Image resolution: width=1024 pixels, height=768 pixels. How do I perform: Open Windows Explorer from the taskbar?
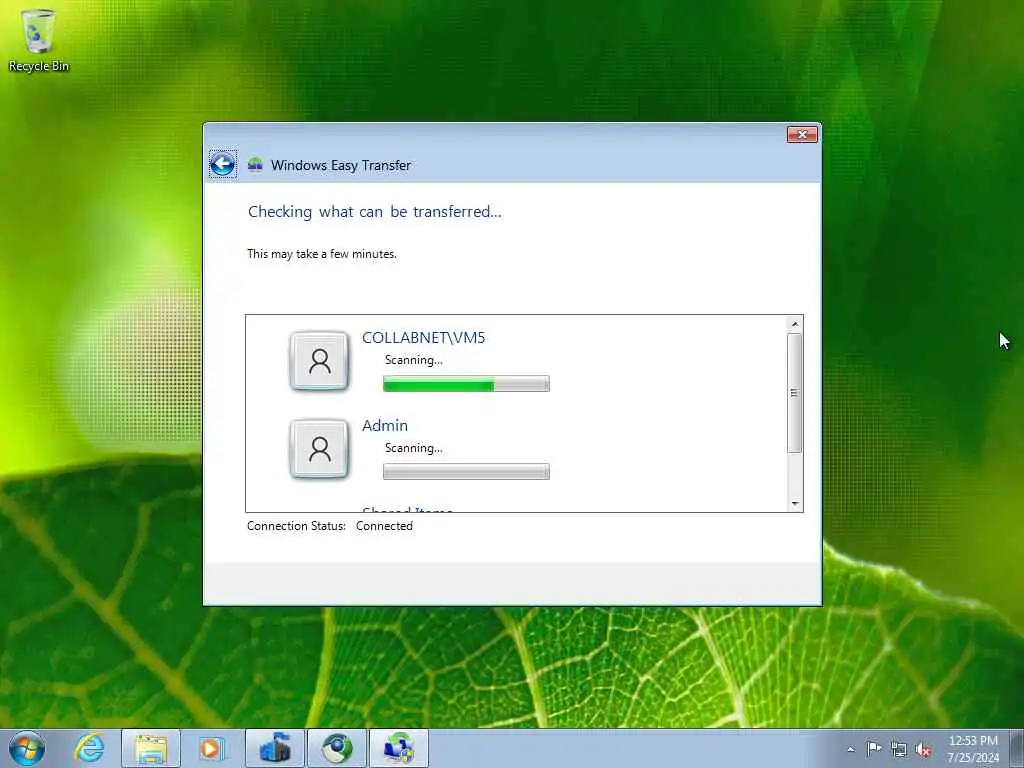coord(151,748)
